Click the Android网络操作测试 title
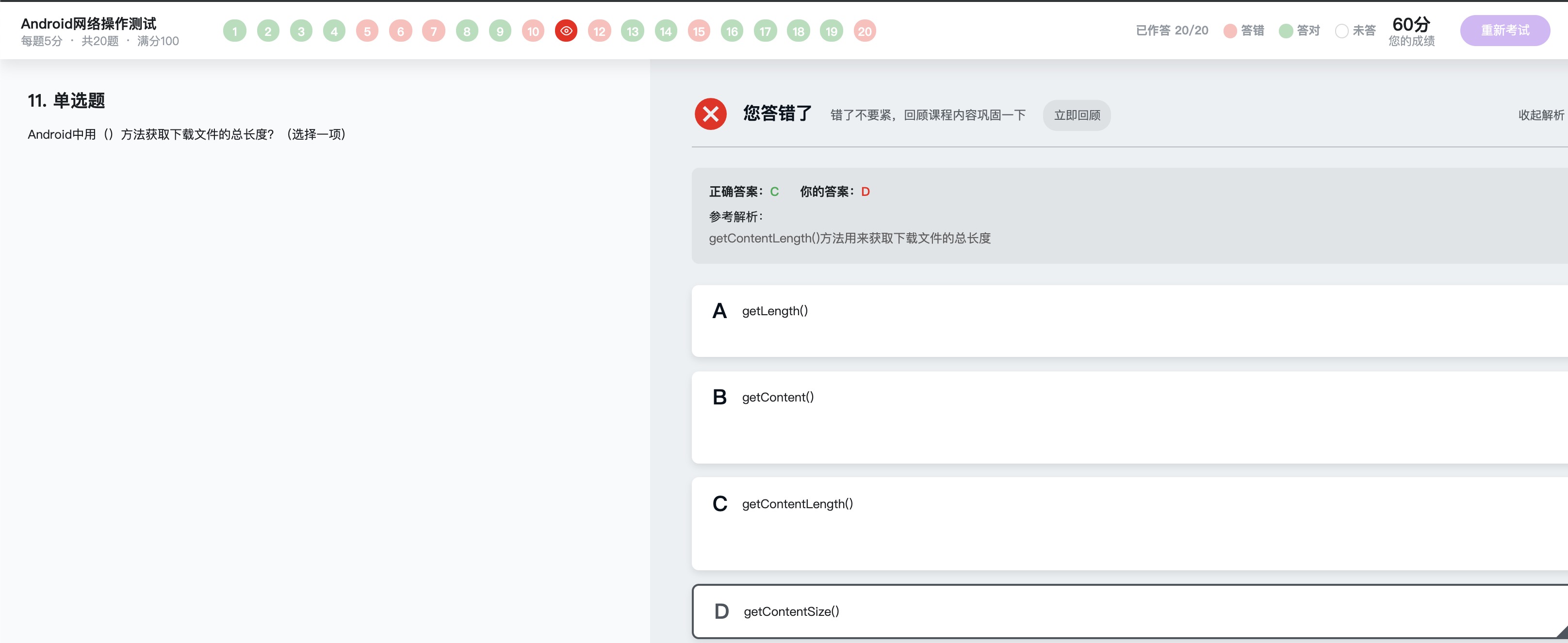 (88, 23)
